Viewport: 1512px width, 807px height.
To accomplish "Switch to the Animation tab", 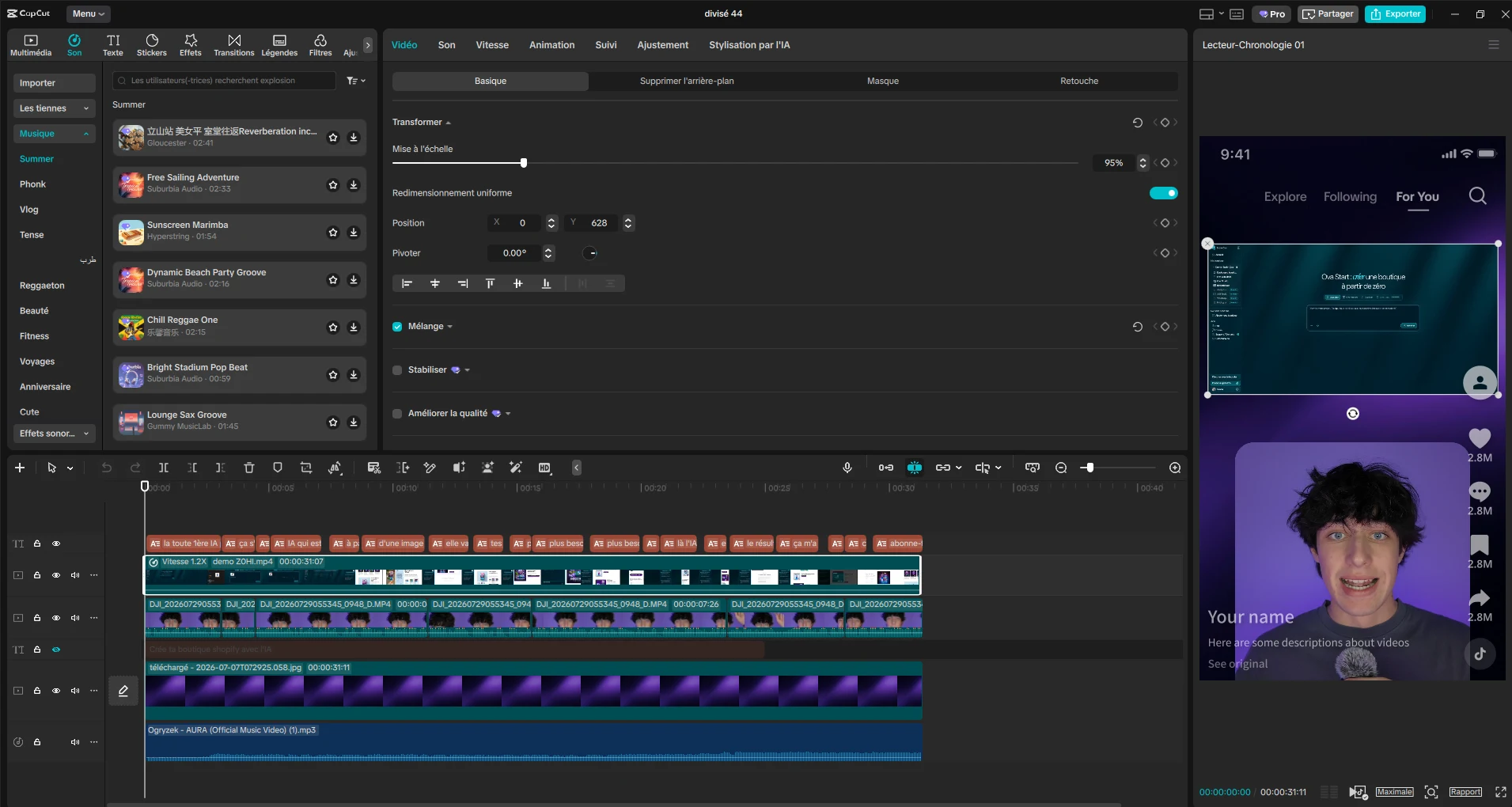I will pyautogui.click(x=551, y=45).
